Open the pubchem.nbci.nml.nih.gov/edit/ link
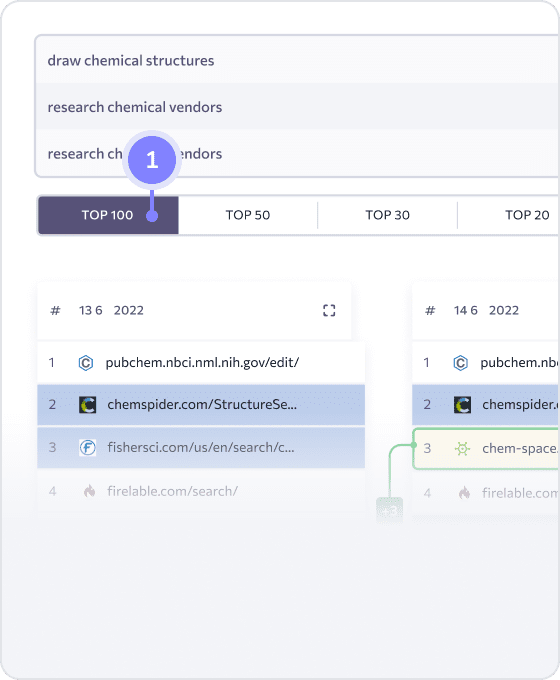Viewport: 560px width, 680px height. [202, 363]
